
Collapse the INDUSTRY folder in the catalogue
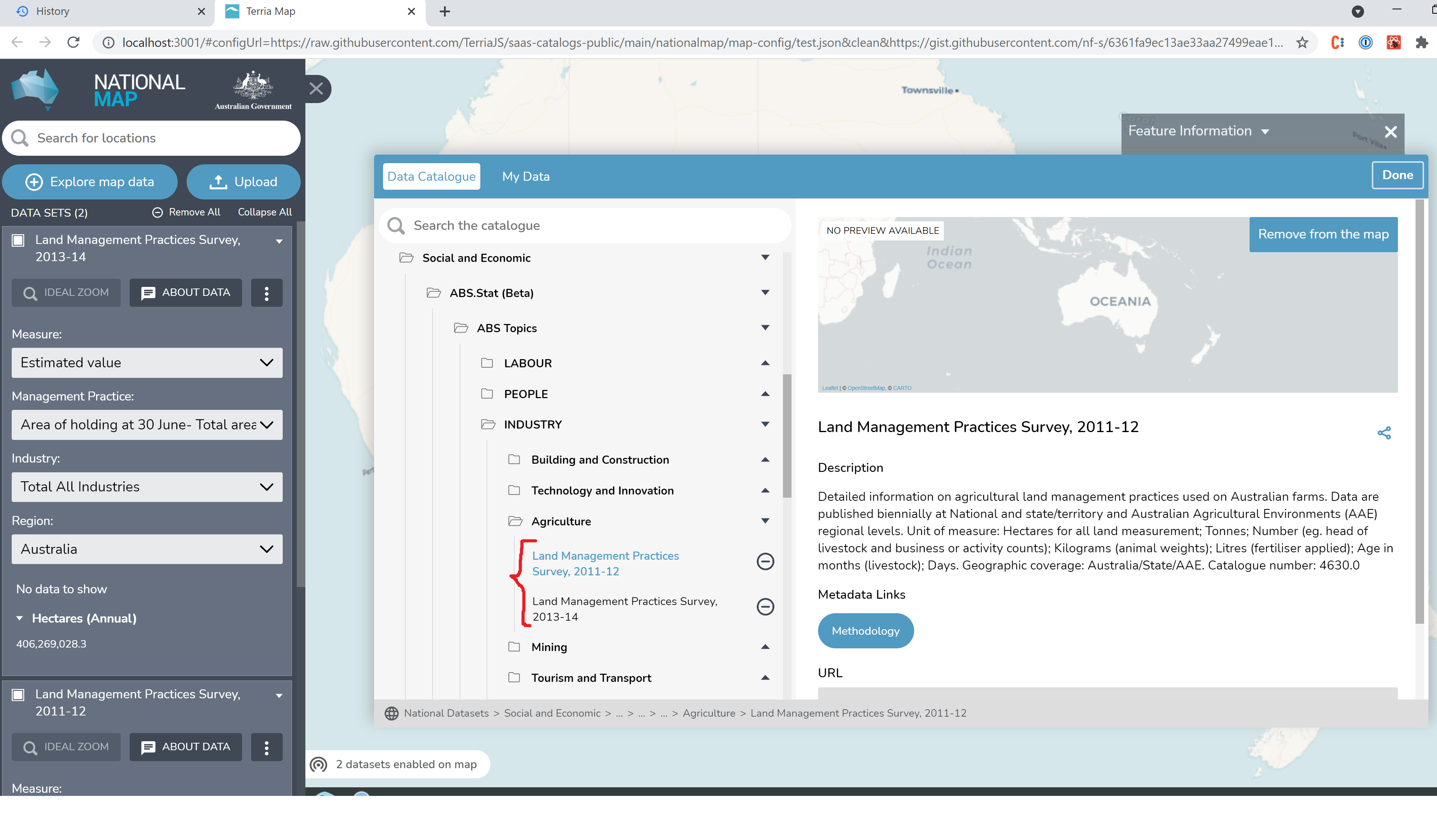point(765,424)
